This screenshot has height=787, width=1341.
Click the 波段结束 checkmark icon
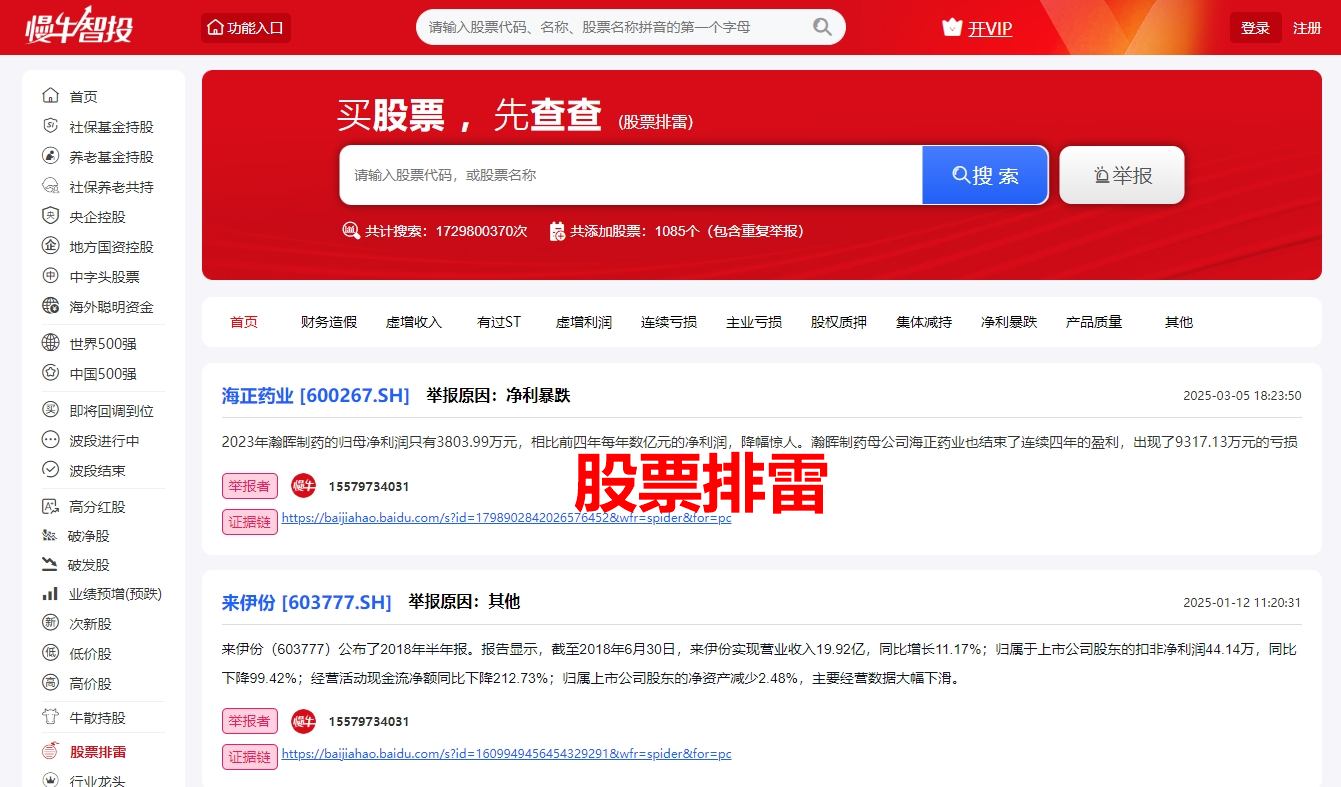coord(50,470)
